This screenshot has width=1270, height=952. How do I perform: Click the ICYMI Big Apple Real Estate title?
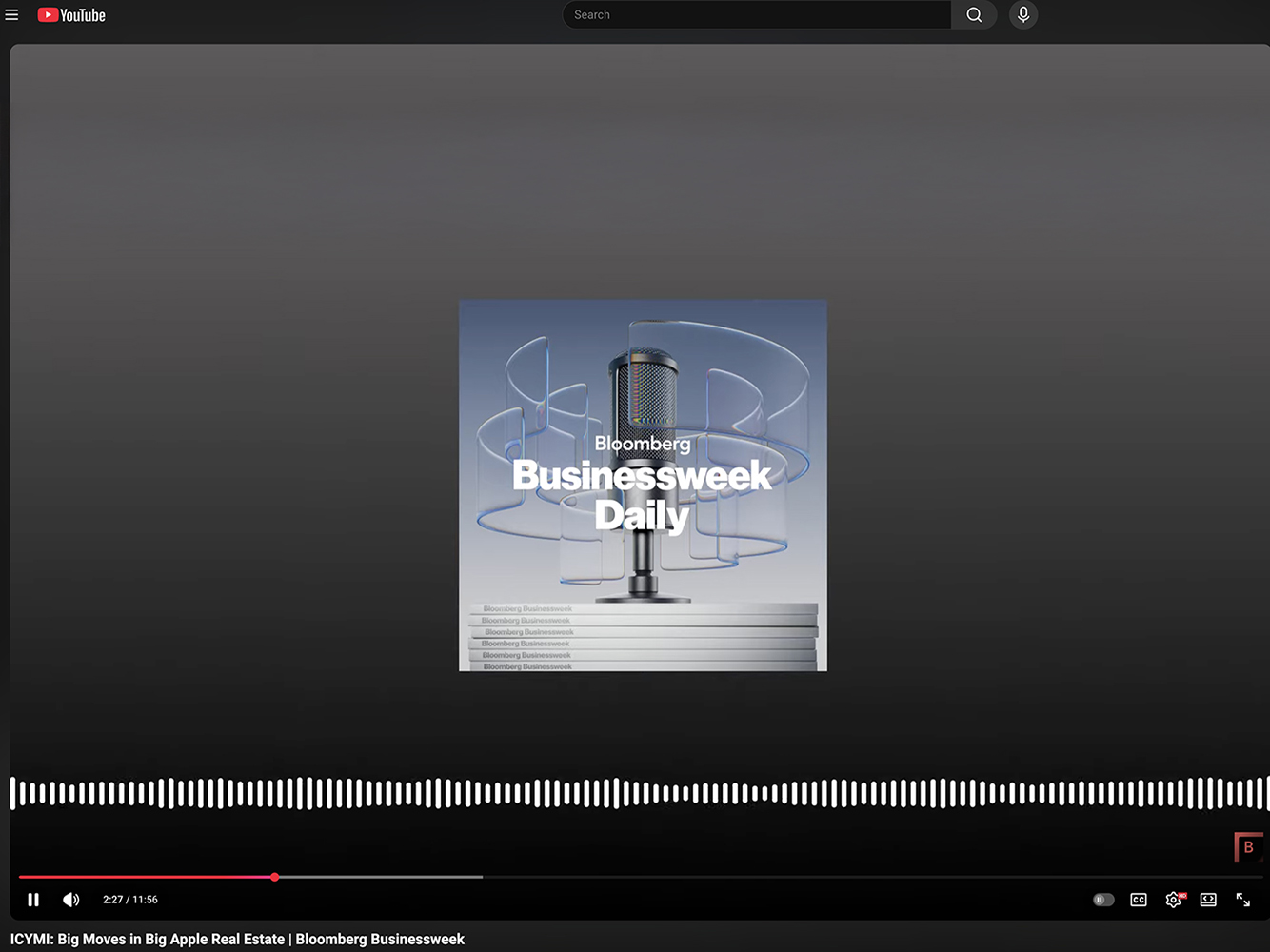tap(237, 940)
